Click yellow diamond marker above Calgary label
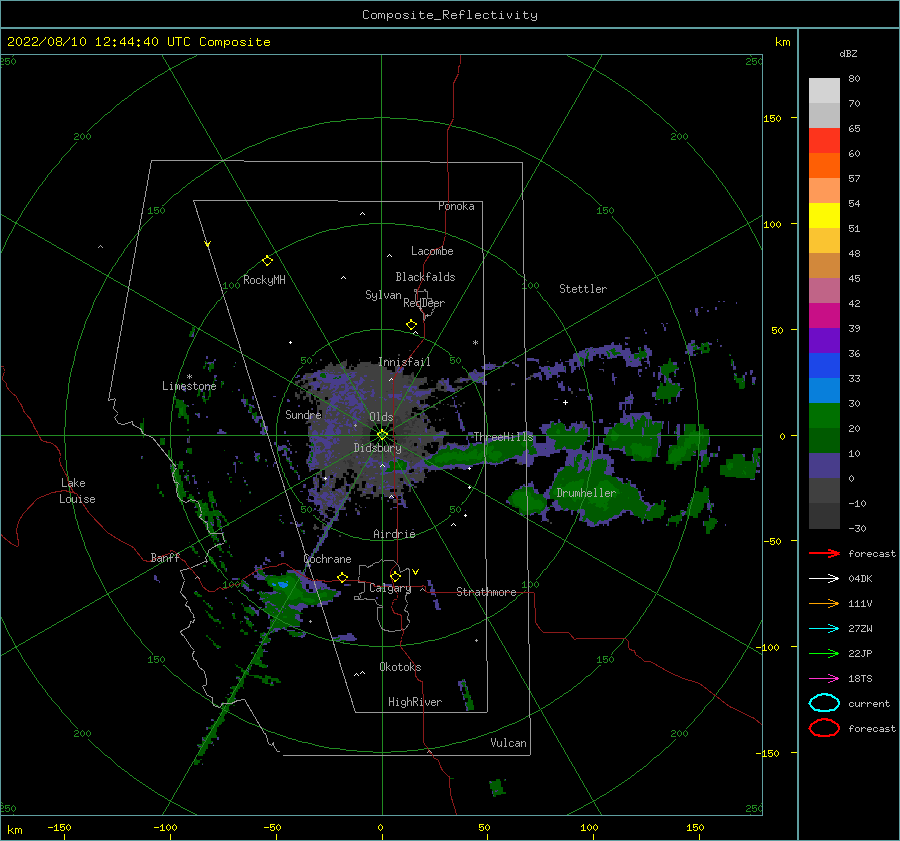The width and height of the screenshot is (900, 841). [395, 576]
